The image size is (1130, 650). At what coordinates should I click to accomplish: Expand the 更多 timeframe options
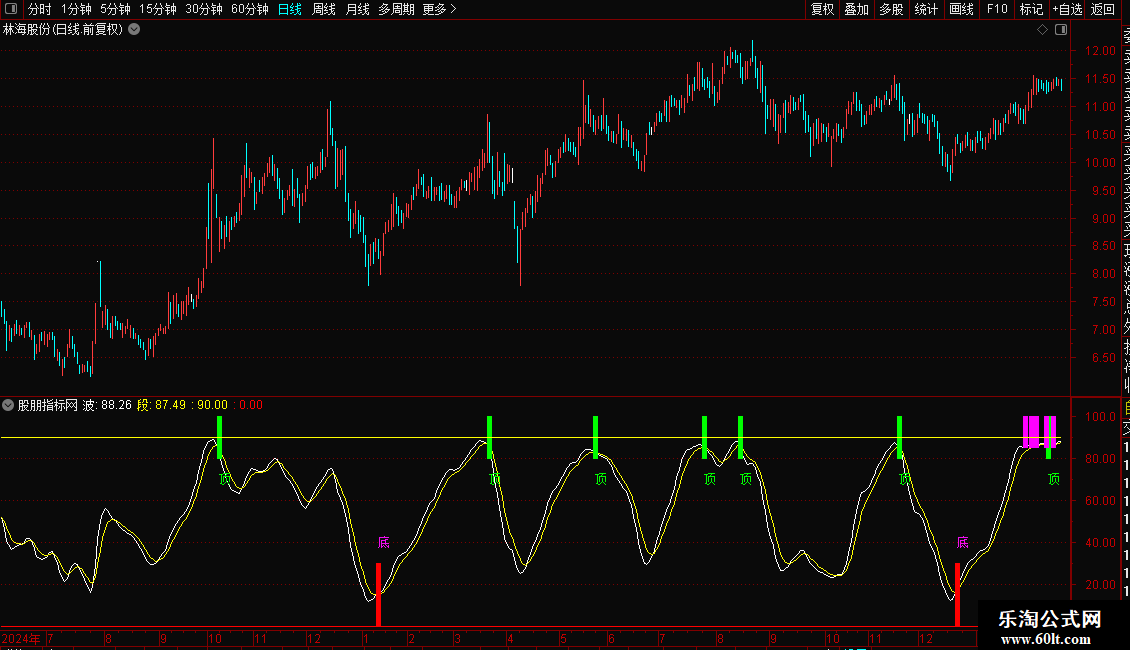[439, 9]
